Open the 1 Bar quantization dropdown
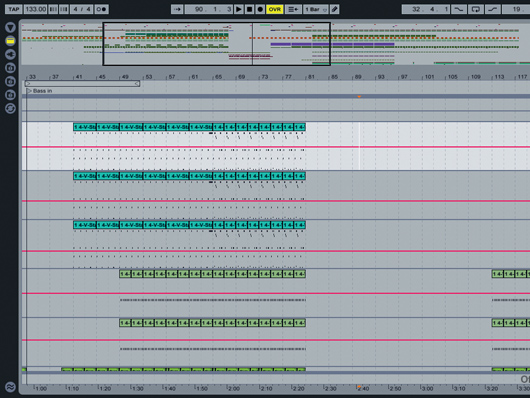Image resolution: width=530 pixels, height=398 pixels. 316,9
